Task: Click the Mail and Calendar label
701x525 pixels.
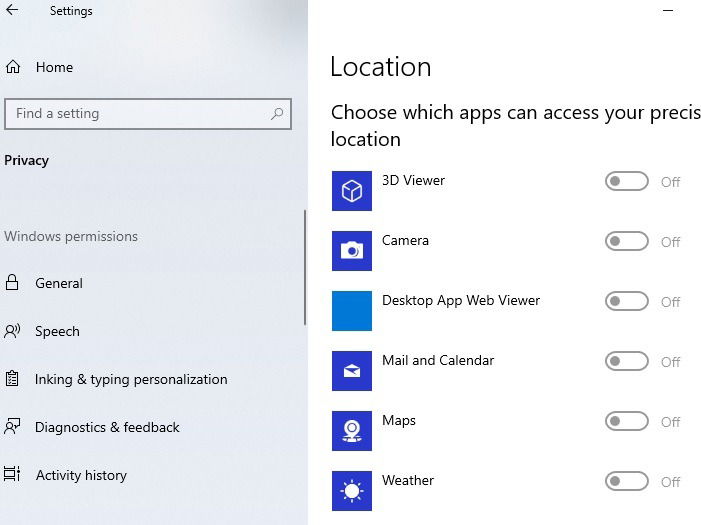Action: [438, 360]
